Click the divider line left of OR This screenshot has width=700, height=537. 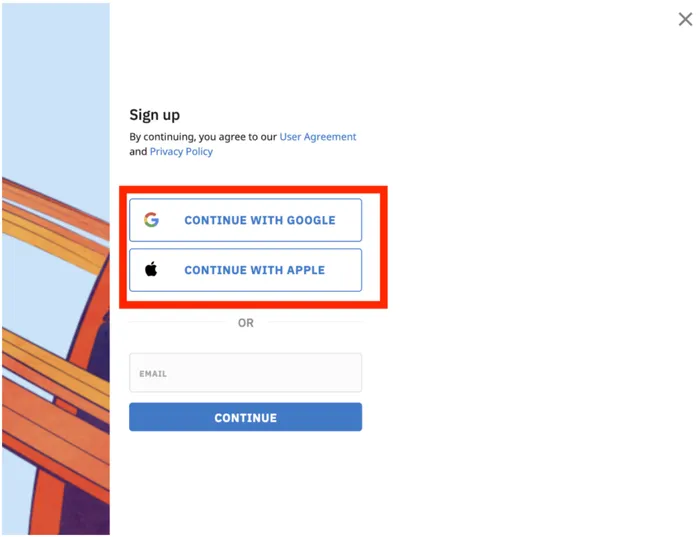[x=179, y=322]
